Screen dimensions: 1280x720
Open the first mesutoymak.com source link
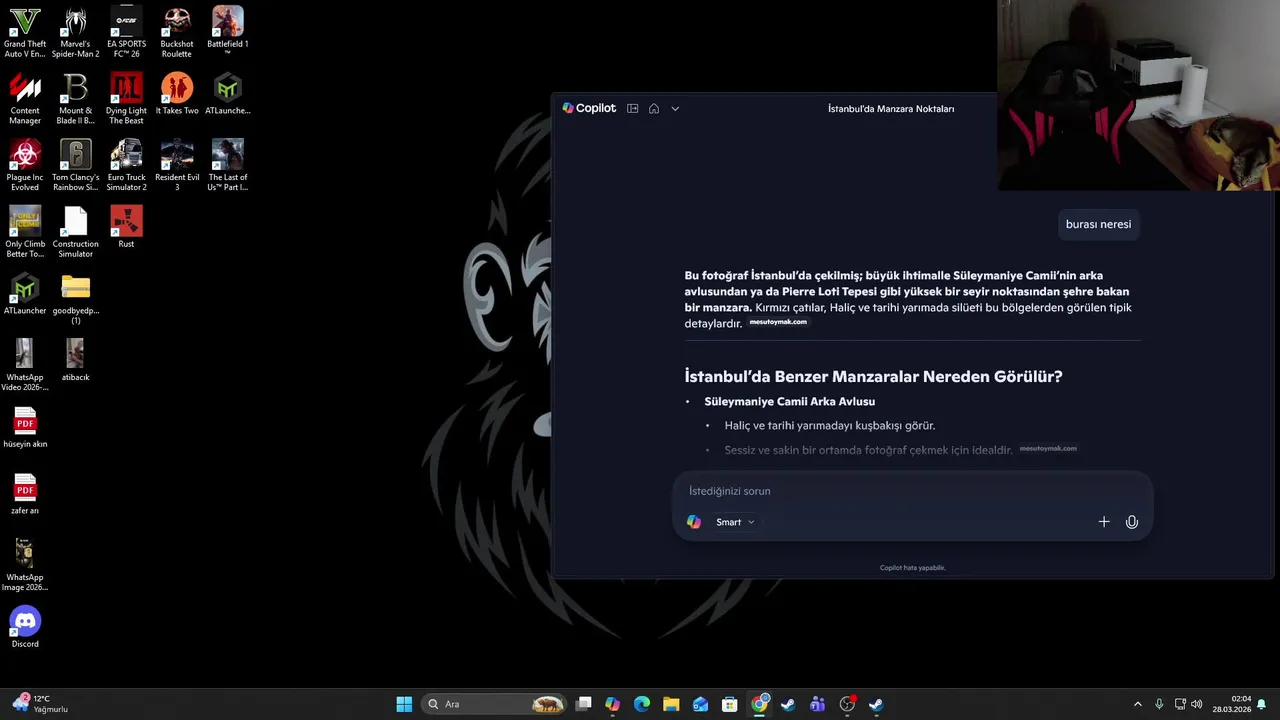click(x=778, y=322)
